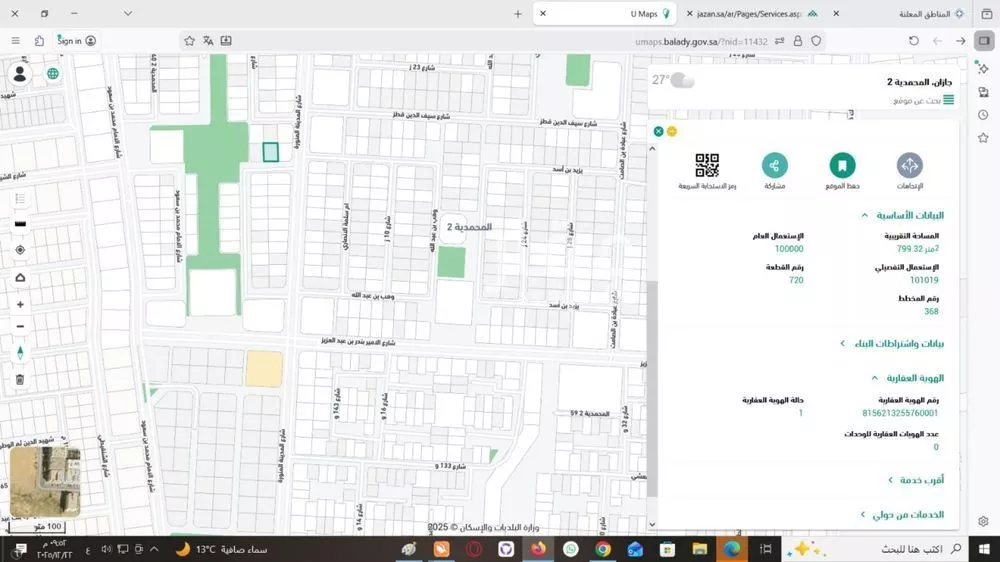Image resolution: width=1000 pixels, height=562 pixels.
Task: Click the trash delete icon on map
Action: tap(20, 379)
